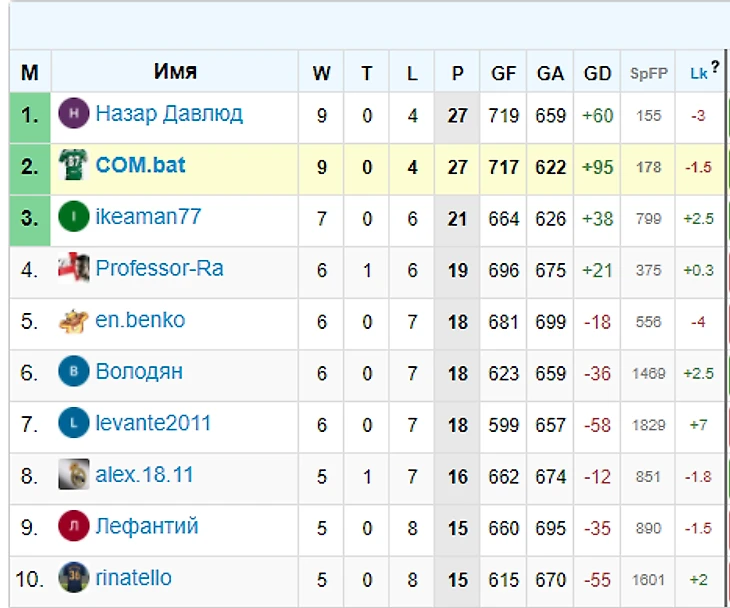Click Professor-Ra's flag avatar icon
The image size is (730, 608).
[x=72, y=269]
